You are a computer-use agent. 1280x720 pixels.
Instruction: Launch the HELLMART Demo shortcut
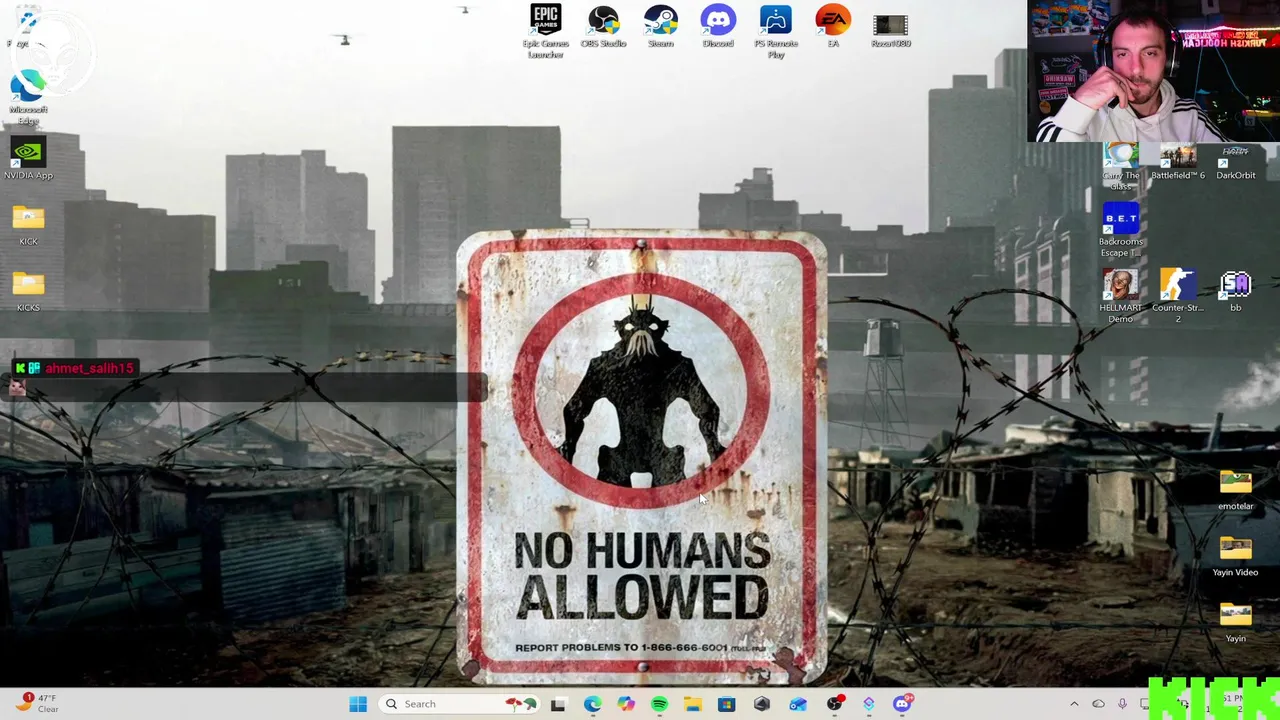click(1121, 296)
